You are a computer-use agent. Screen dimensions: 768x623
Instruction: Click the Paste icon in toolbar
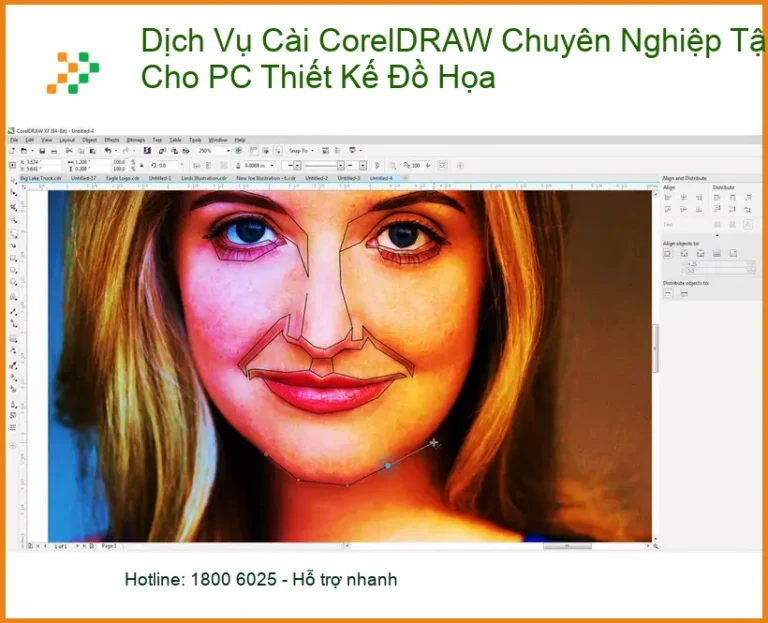point(92,151)
